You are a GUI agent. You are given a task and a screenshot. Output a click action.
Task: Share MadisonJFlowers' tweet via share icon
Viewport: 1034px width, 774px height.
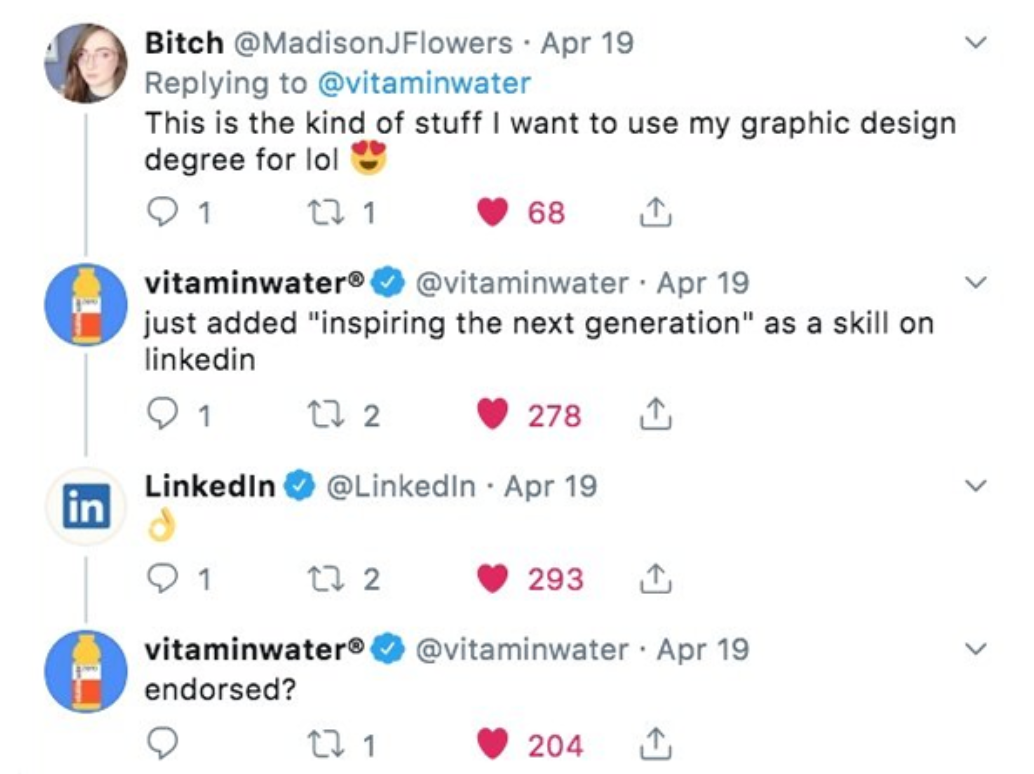point(653,213)
